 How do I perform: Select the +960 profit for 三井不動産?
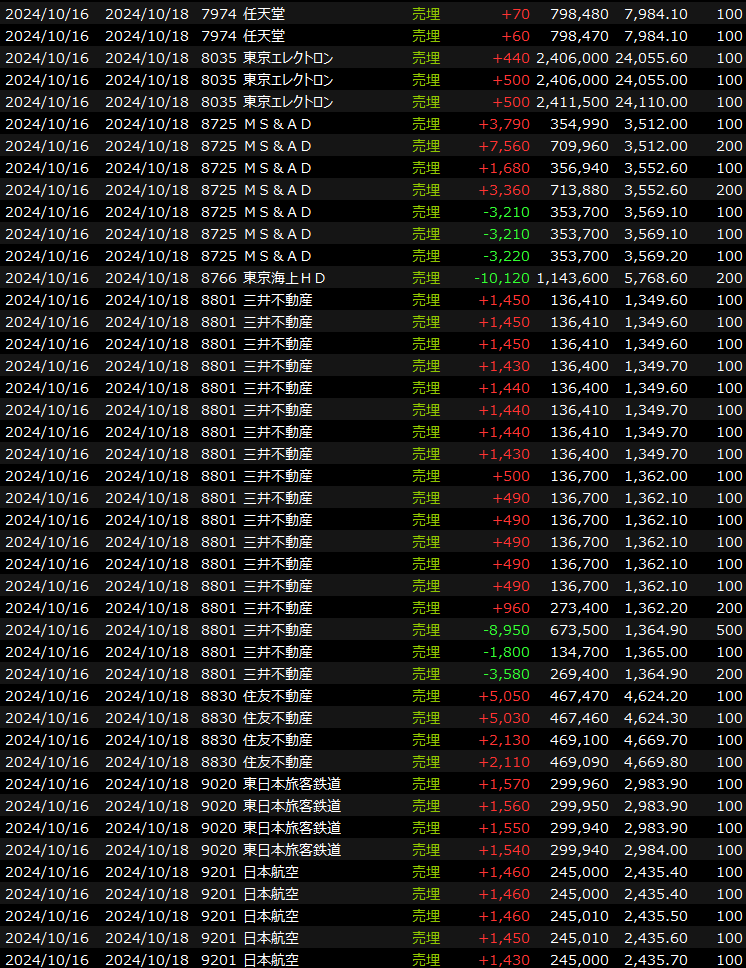coord(511,608)
